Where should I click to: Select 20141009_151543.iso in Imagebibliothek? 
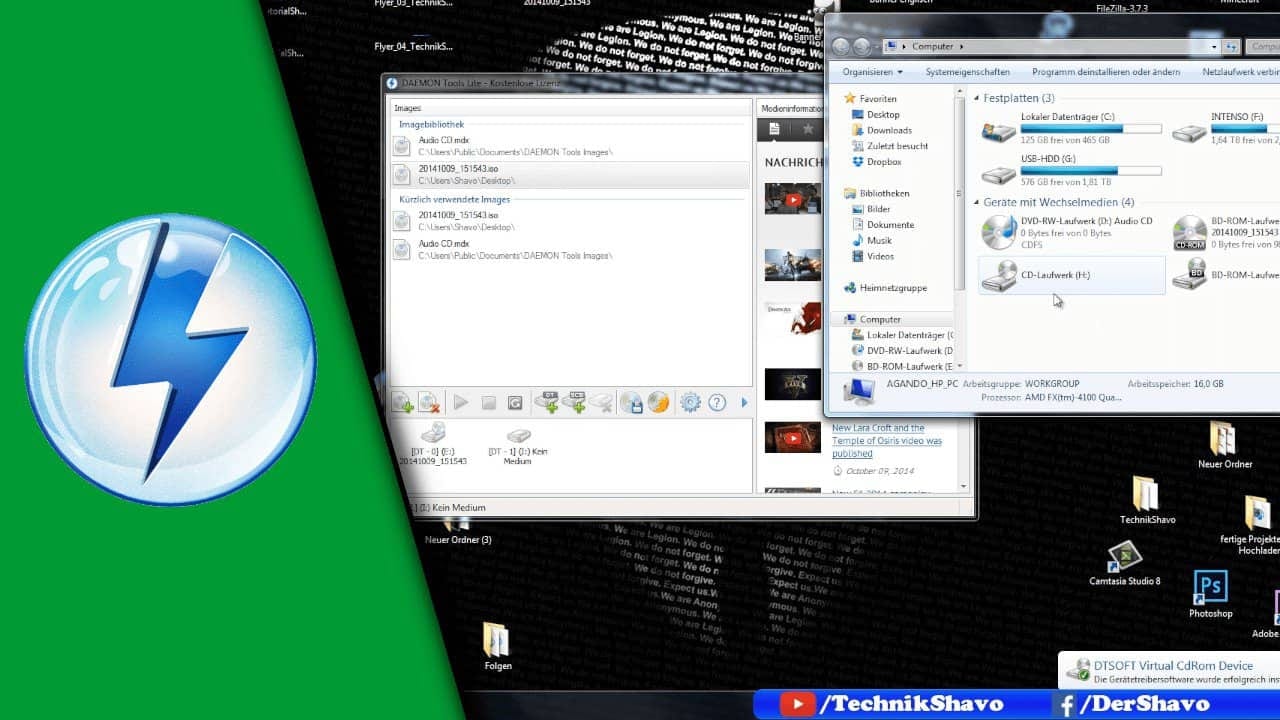(x=569, y=175)
